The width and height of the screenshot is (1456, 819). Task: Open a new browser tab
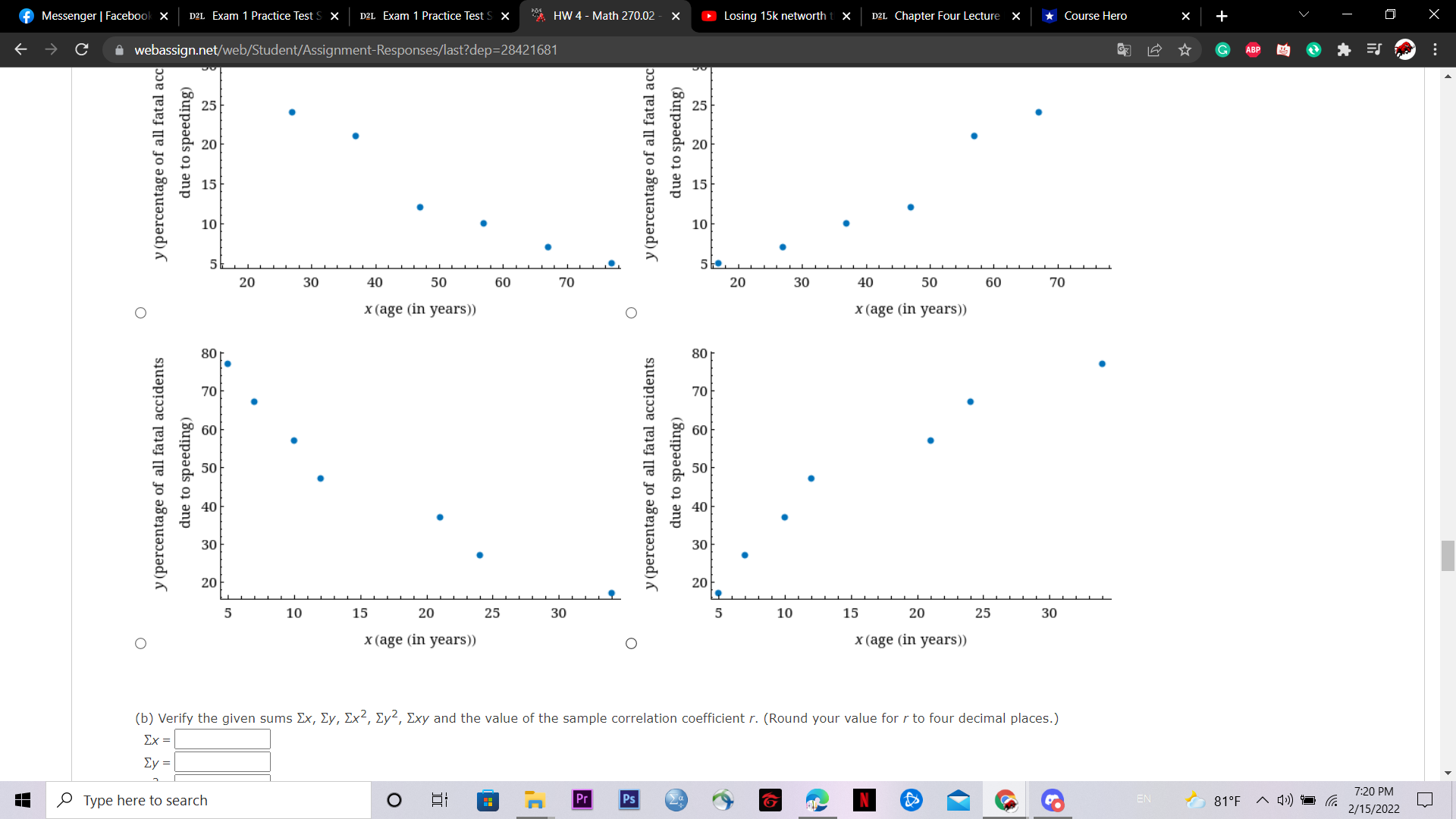tap(1221, 16)
